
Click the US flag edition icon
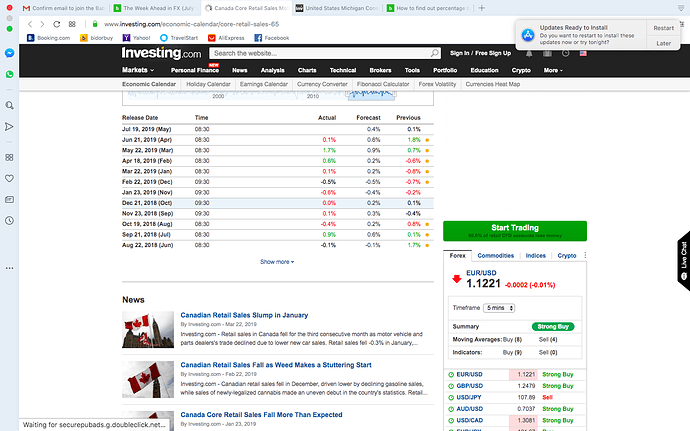pos(583,53)
